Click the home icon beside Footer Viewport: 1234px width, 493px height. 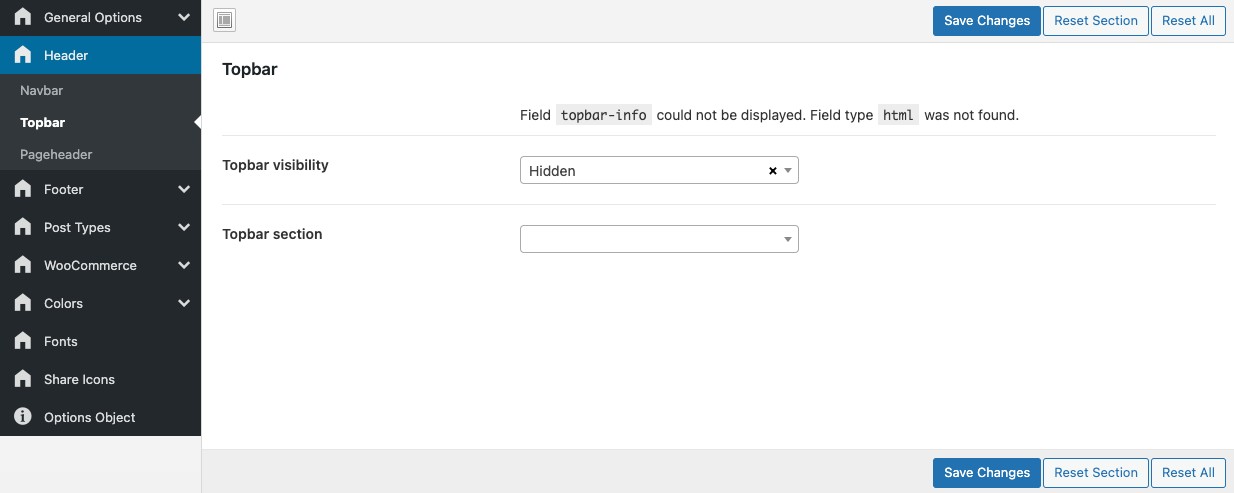(23, 189)
